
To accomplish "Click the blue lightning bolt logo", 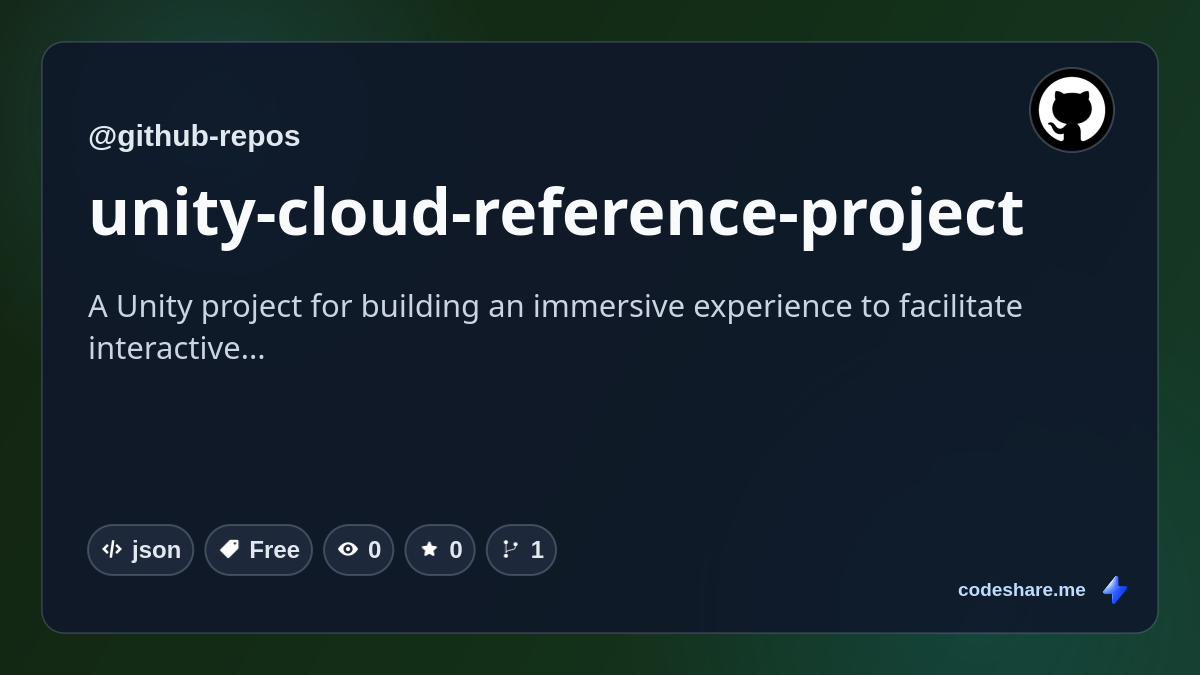I will tap(1115, 590).
